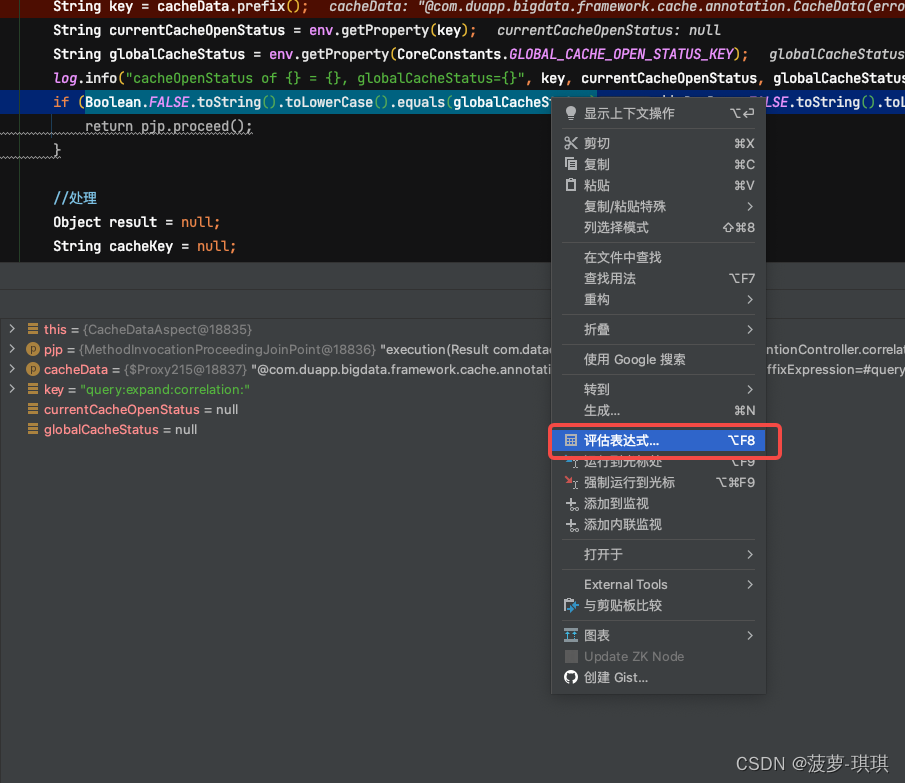This screenshot has height=783, width=905.
Task: Click env.getProperty(key) in the code
Action: pyautogui.click(x=390, y=30)
